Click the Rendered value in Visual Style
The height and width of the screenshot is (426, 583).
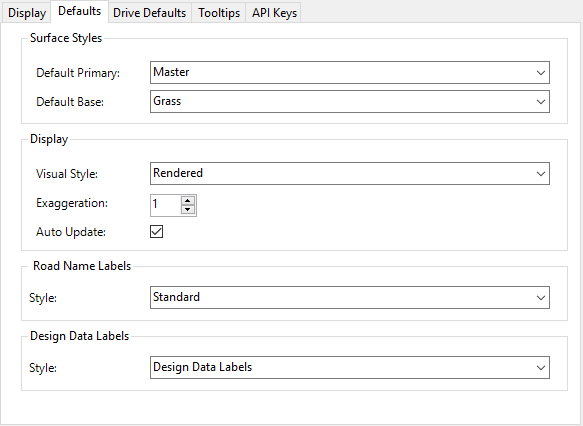pyautogui.click(x=178, y=173)
